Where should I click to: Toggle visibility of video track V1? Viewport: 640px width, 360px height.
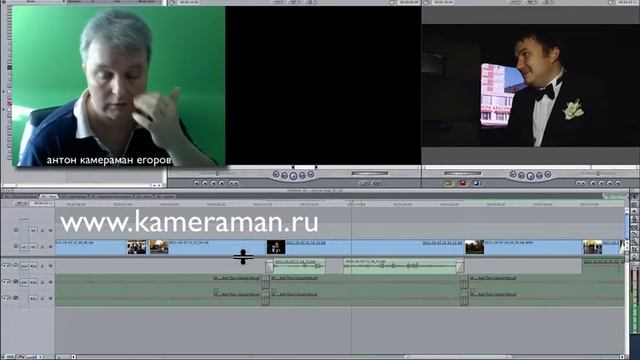pyautogui.click(x=16, y=247)
